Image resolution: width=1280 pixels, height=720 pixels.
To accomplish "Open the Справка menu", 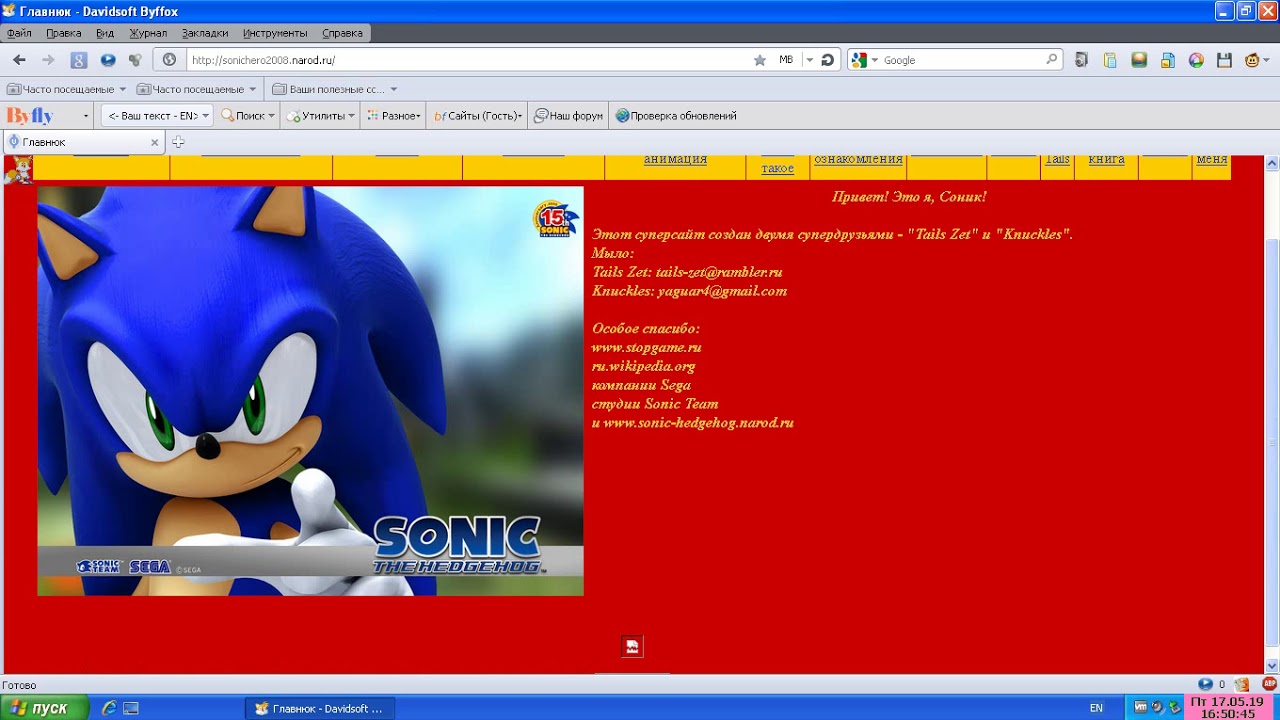I will [342, 33].
